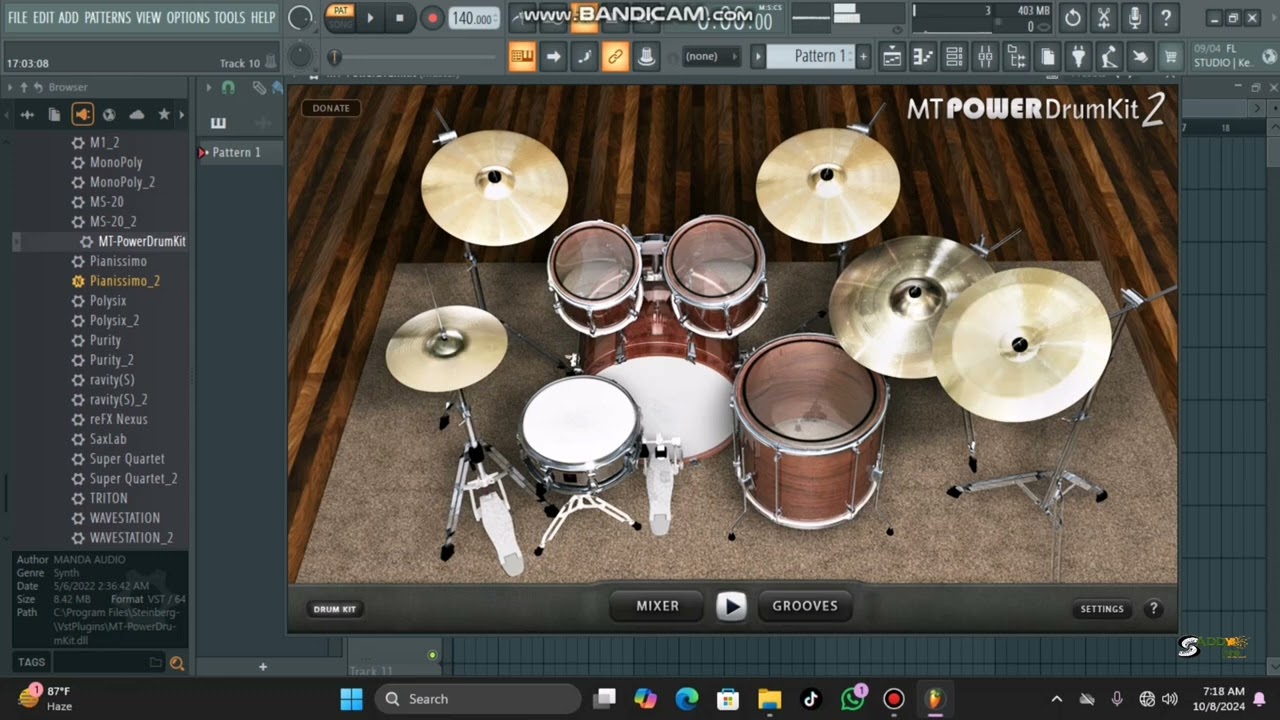Select the Browser audio waveform tab
Viewport: 1280px width, 720px height.
click(x=27, y=115)
